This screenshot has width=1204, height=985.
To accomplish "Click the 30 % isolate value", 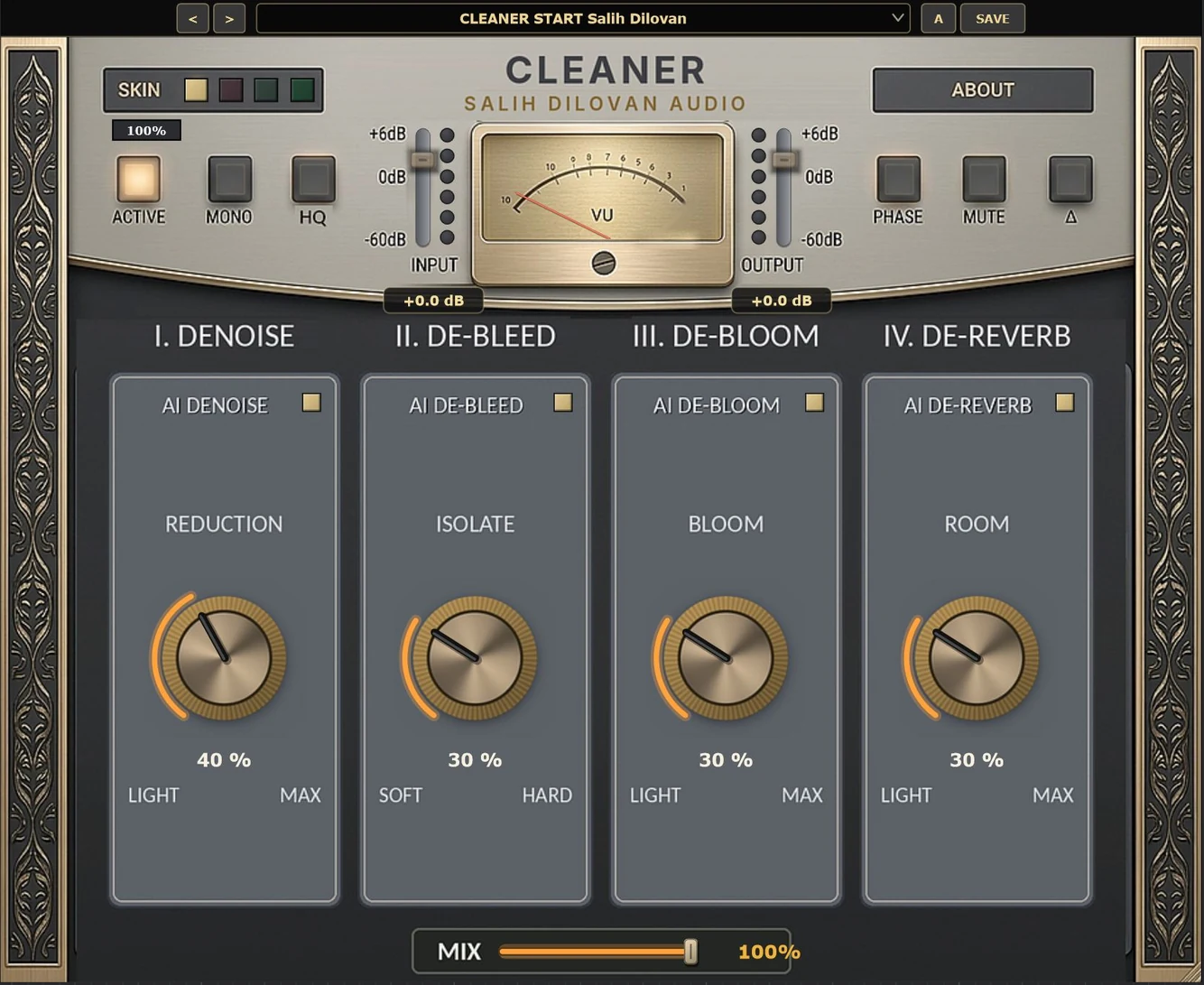I will click(475, 760).
